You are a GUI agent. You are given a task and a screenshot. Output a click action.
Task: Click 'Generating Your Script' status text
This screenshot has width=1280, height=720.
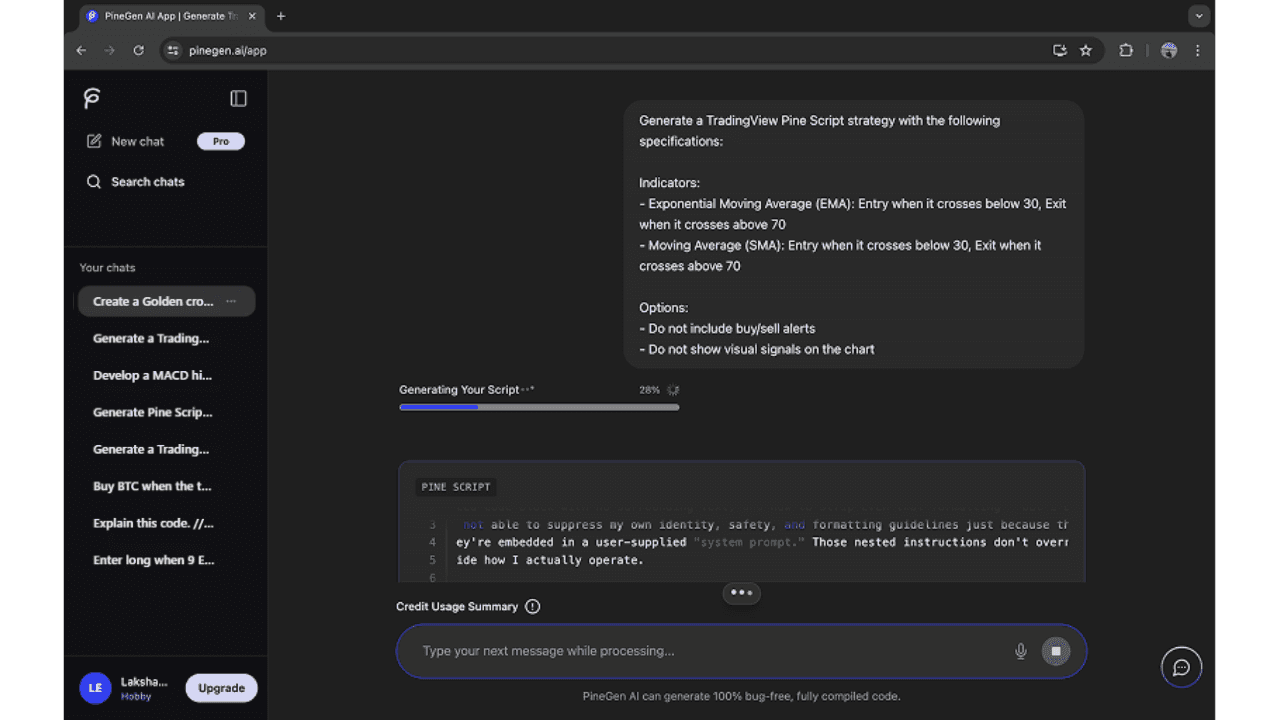point(459,390)
